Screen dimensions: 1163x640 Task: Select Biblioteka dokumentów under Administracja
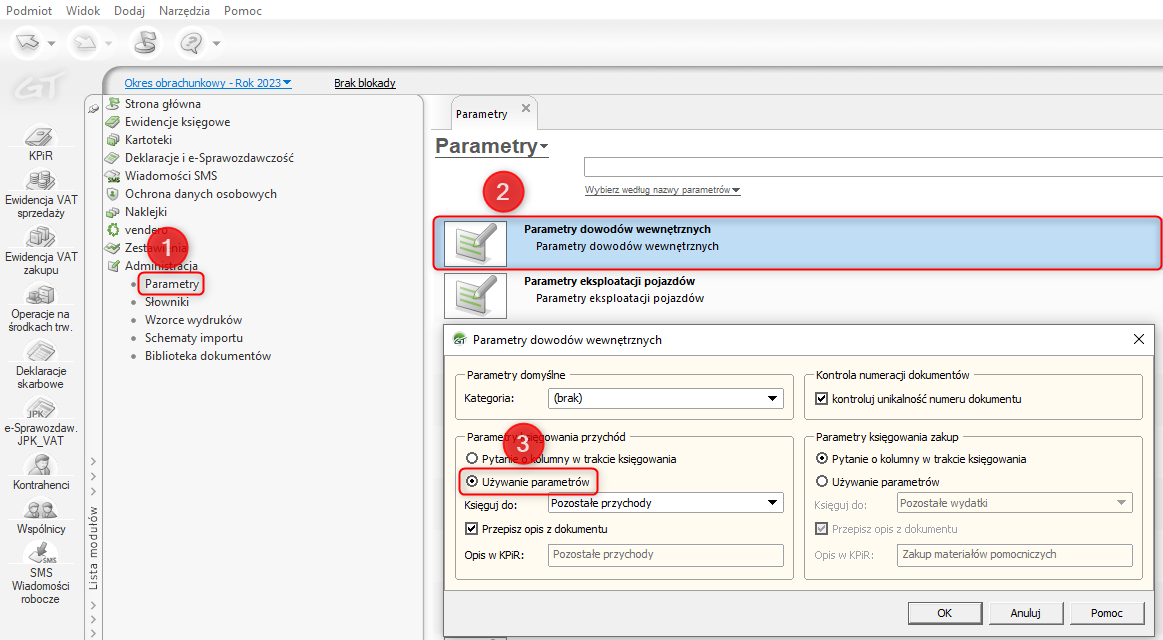[x=208, y=356]
